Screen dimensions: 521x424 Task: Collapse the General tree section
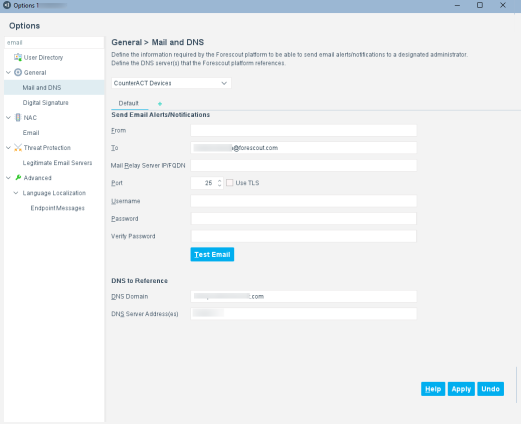(x=9, y=72)
